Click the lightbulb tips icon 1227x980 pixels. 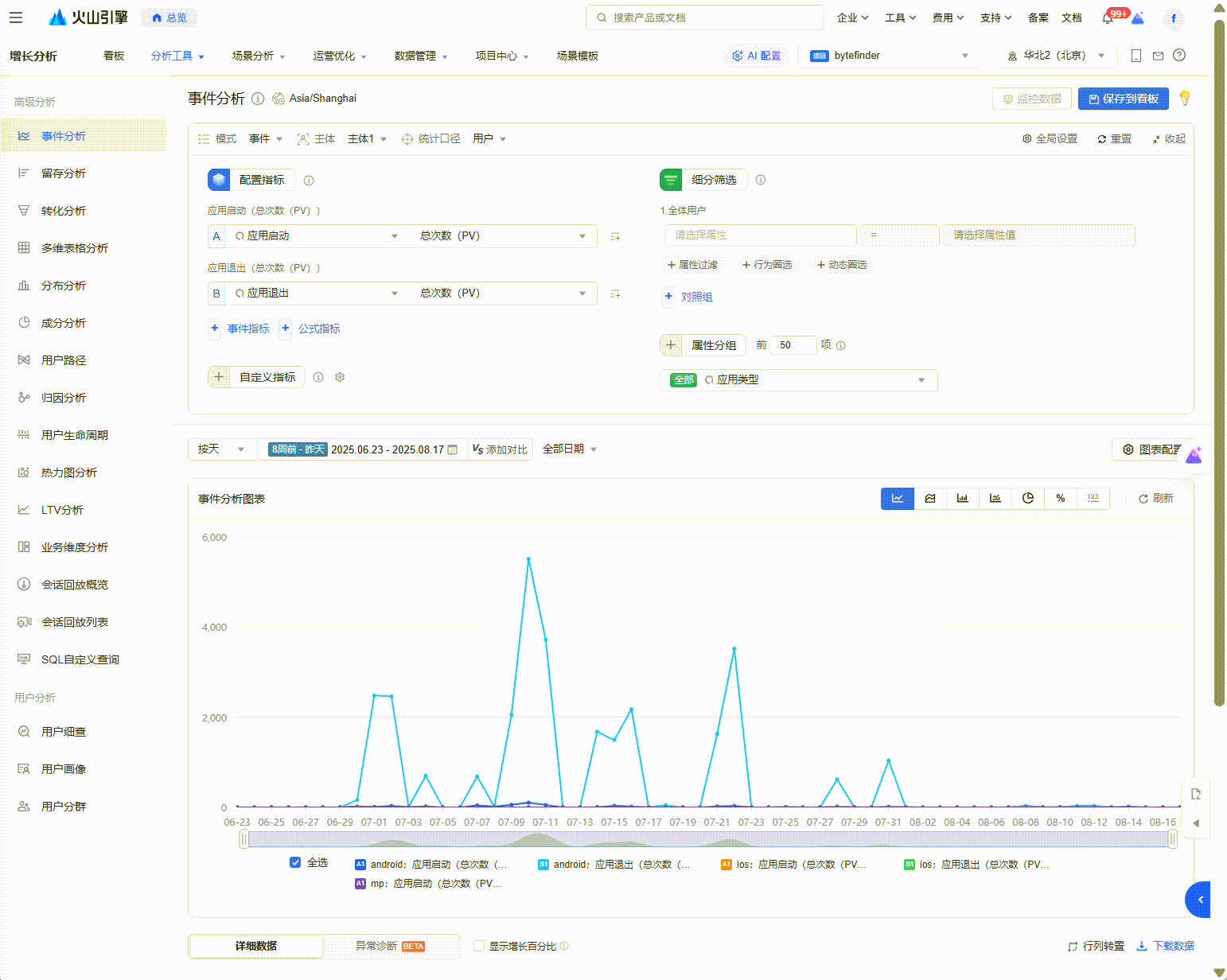[1184, 98]
